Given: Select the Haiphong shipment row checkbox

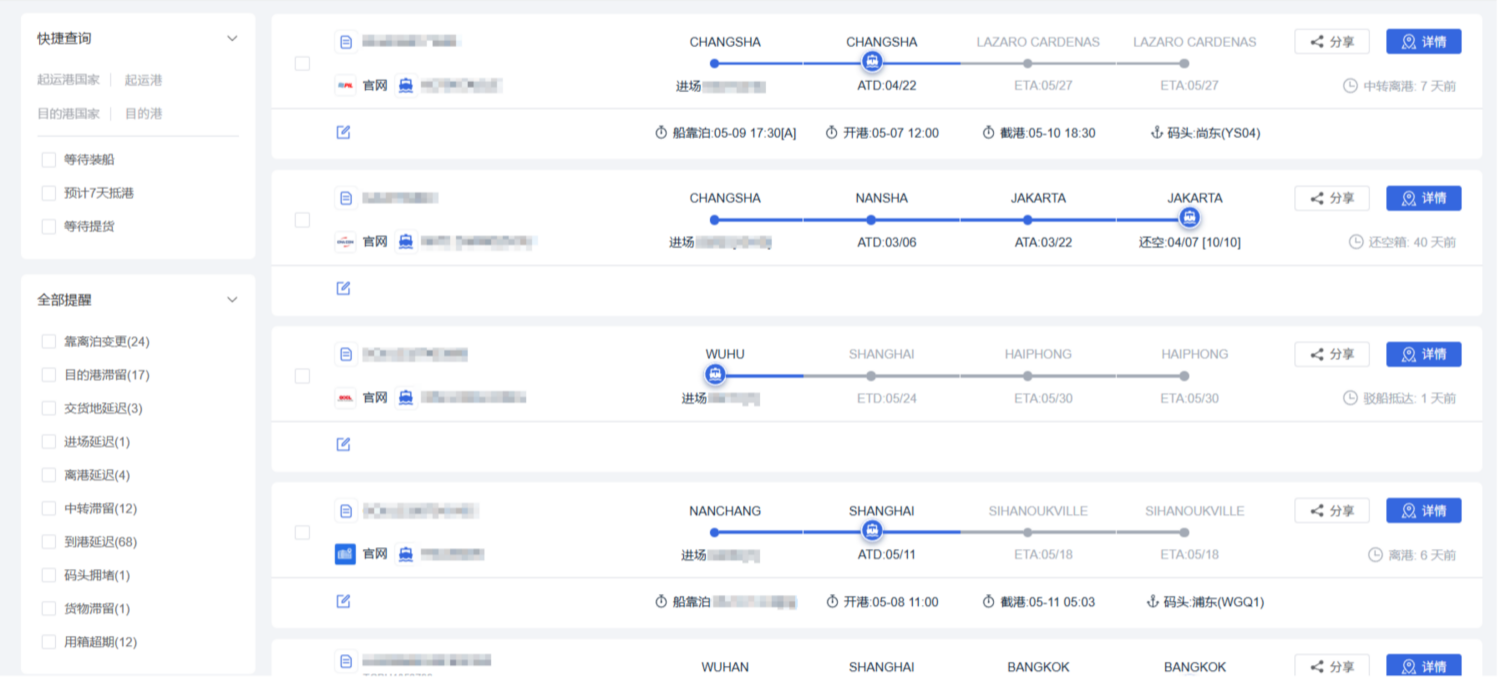Looking at the screenshot, I should pos(302,376).
